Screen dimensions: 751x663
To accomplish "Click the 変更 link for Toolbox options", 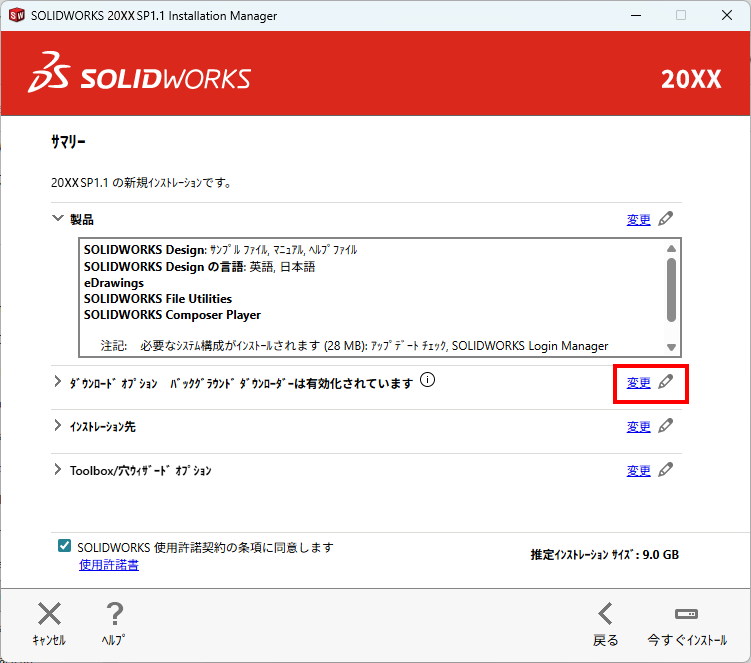I will (638, 471).
